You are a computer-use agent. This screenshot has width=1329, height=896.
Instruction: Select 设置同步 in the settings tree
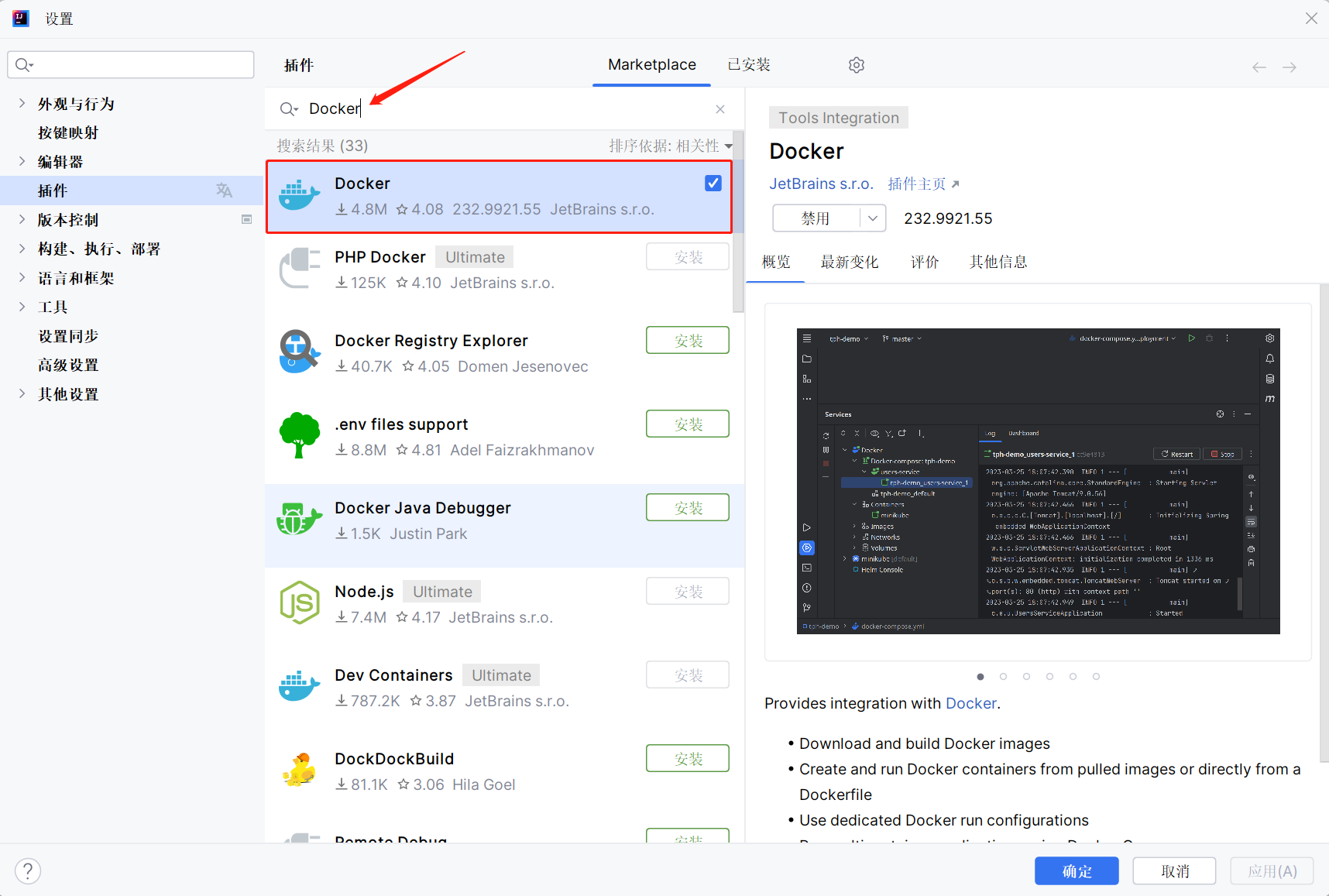point(68,335)
